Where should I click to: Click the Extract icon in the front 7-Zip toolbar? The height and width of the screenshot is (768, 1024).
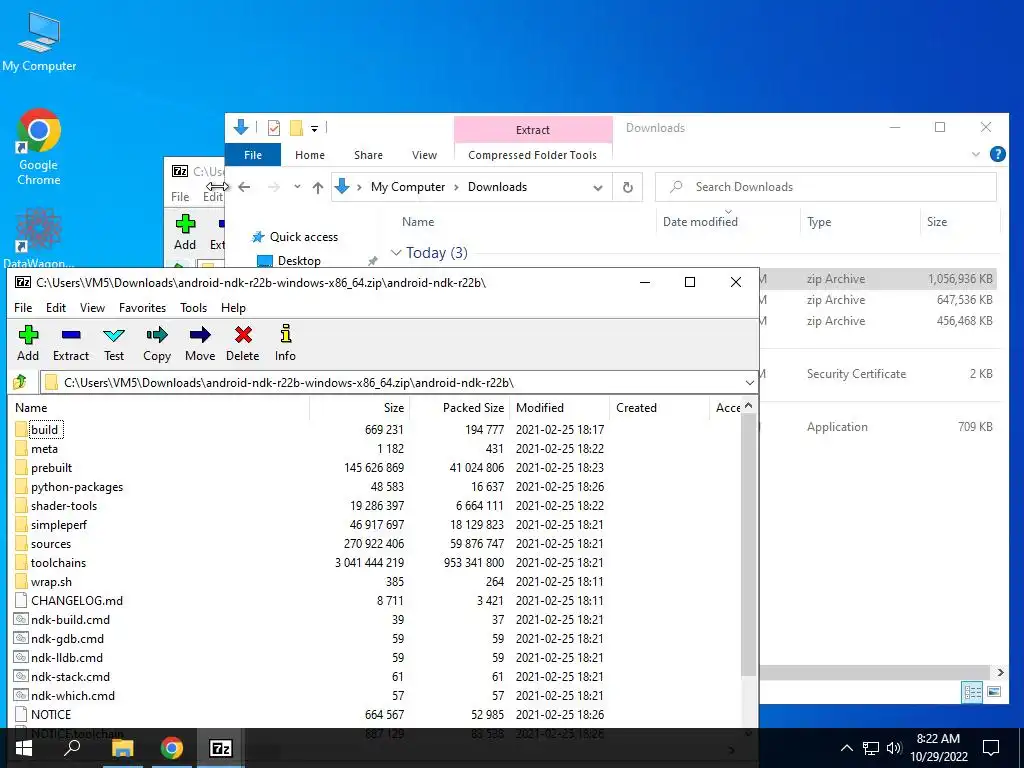coord(71,343)
